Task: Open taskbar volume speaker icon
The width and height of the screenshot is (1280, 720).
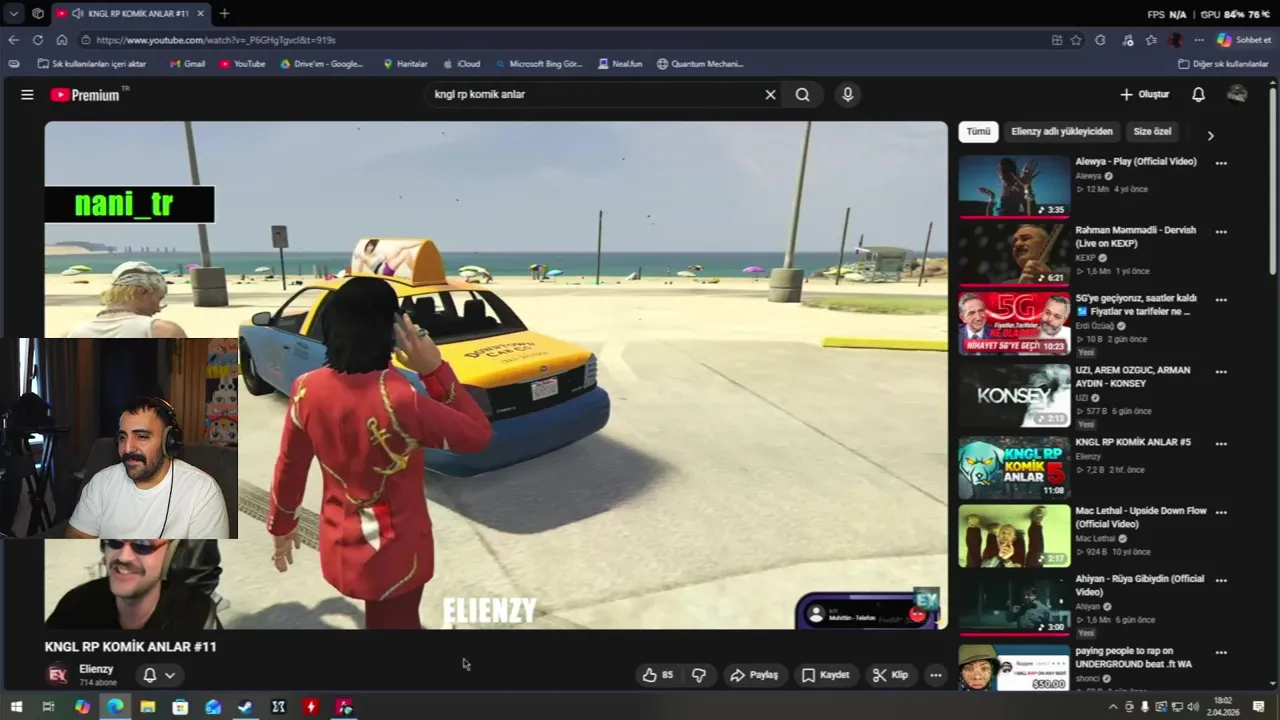Action: tap(1193, 707)
